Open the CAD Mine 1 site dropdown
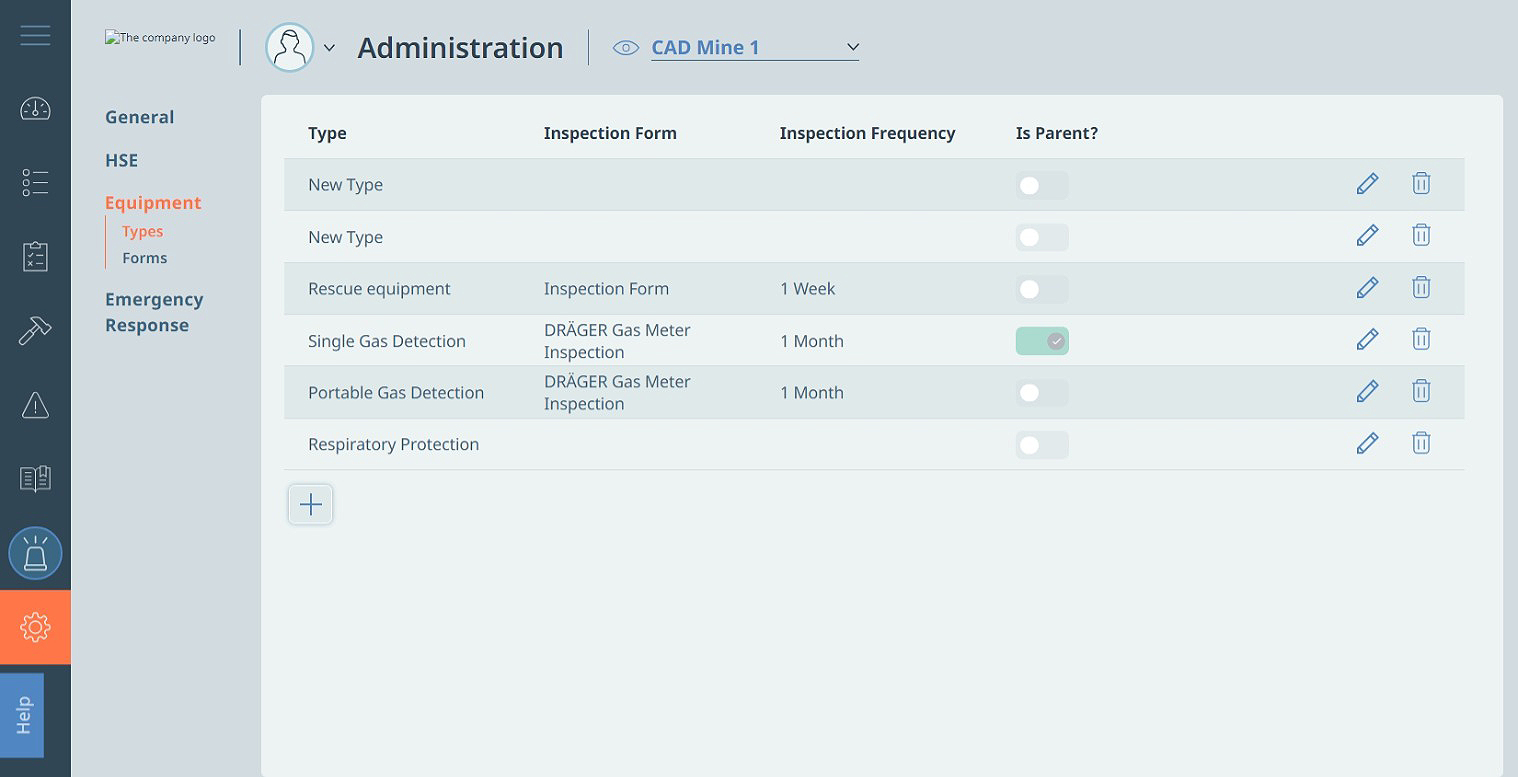 click(x=755, y=47)
